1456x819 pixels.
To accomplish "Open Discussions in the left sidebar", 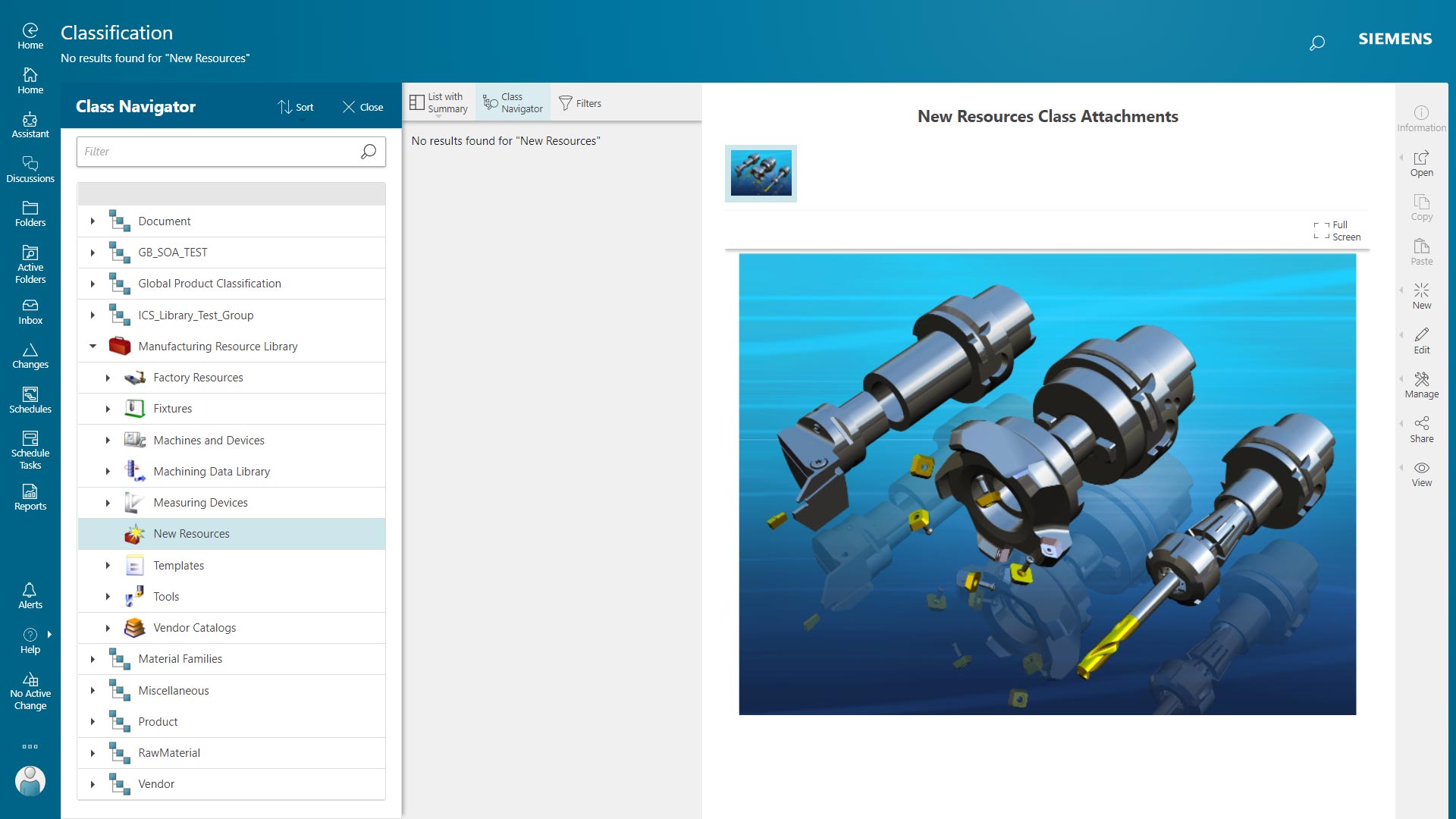I will click(x=30, y=168).
